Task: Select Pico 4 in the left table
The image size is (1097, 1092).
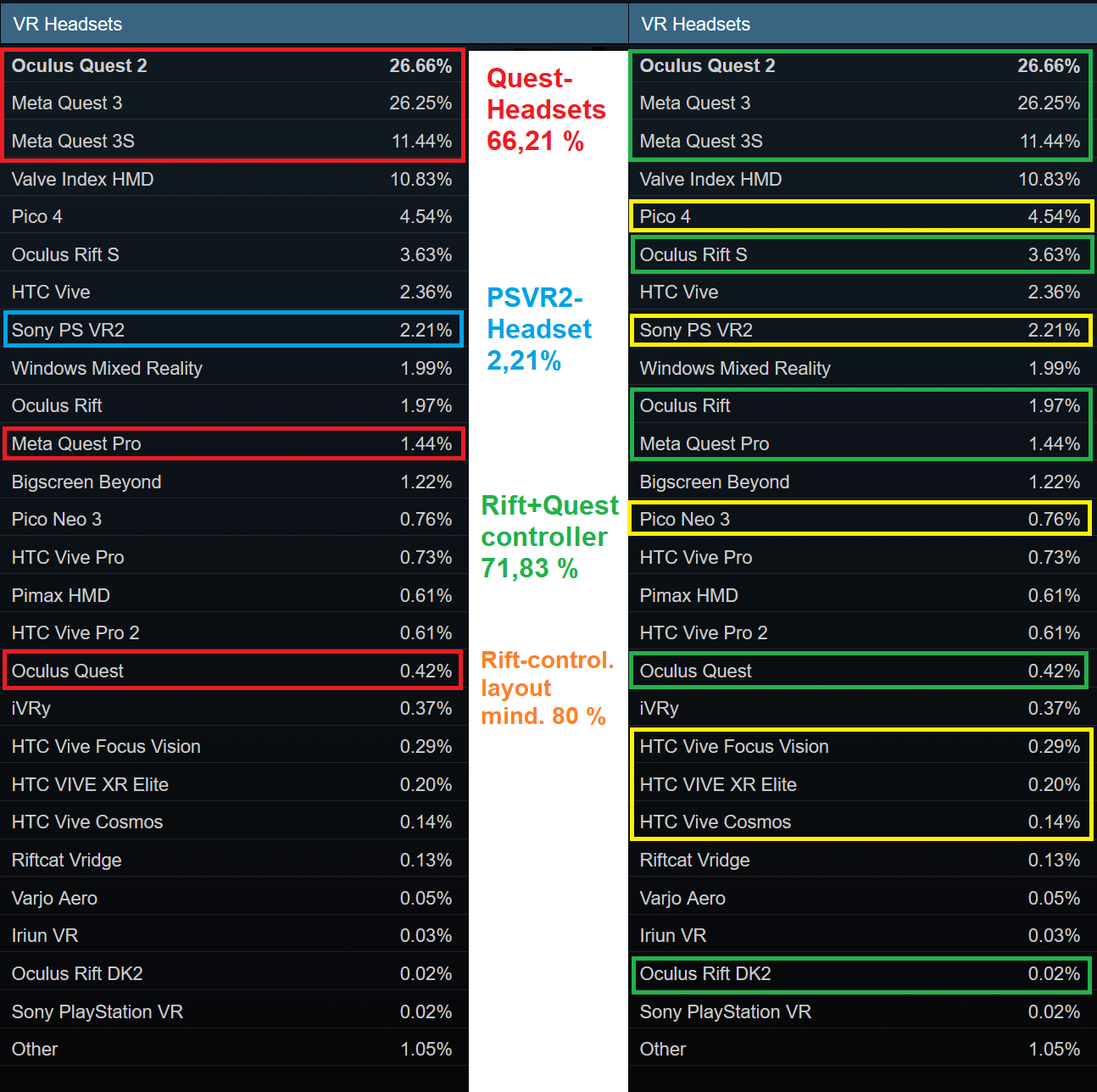Action: [x=234, y=216]
